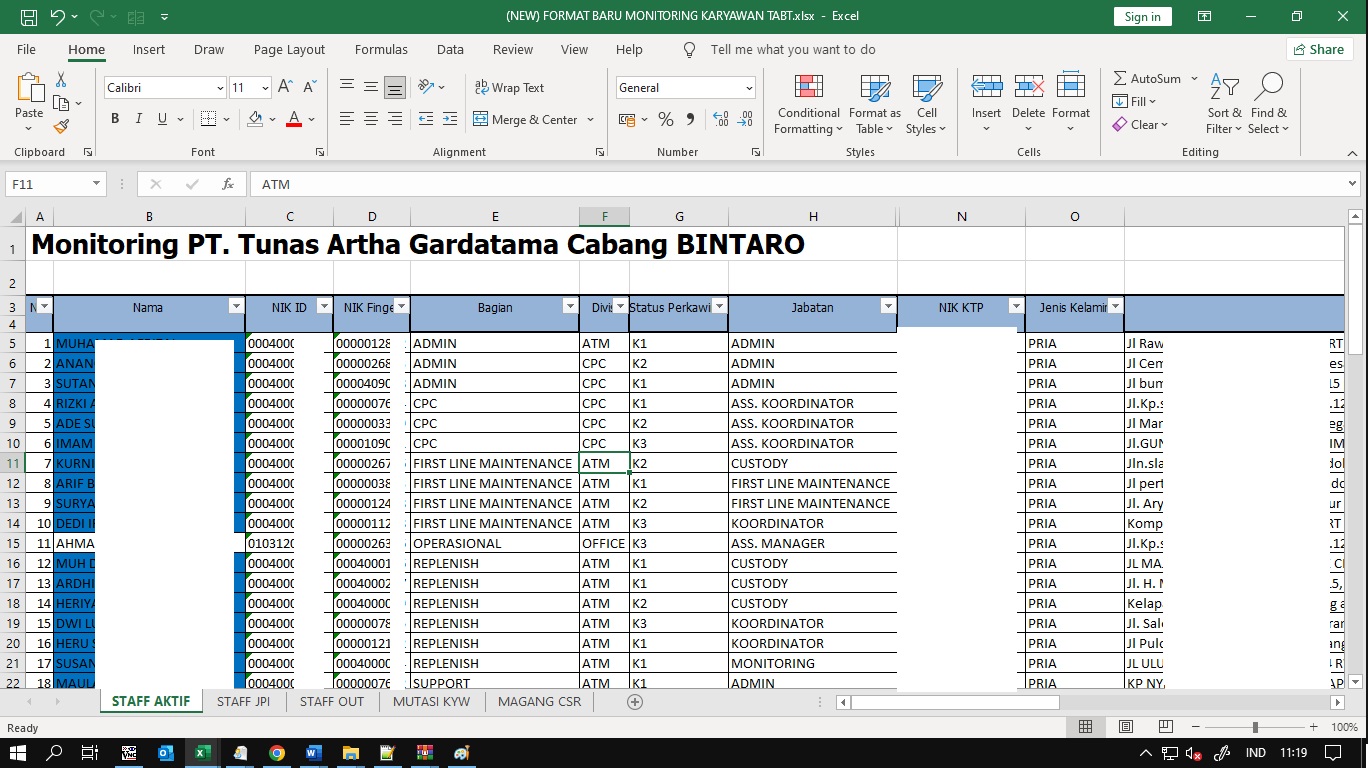
Task: Toggle Bold formatting
Action: (x=115, y=119)
